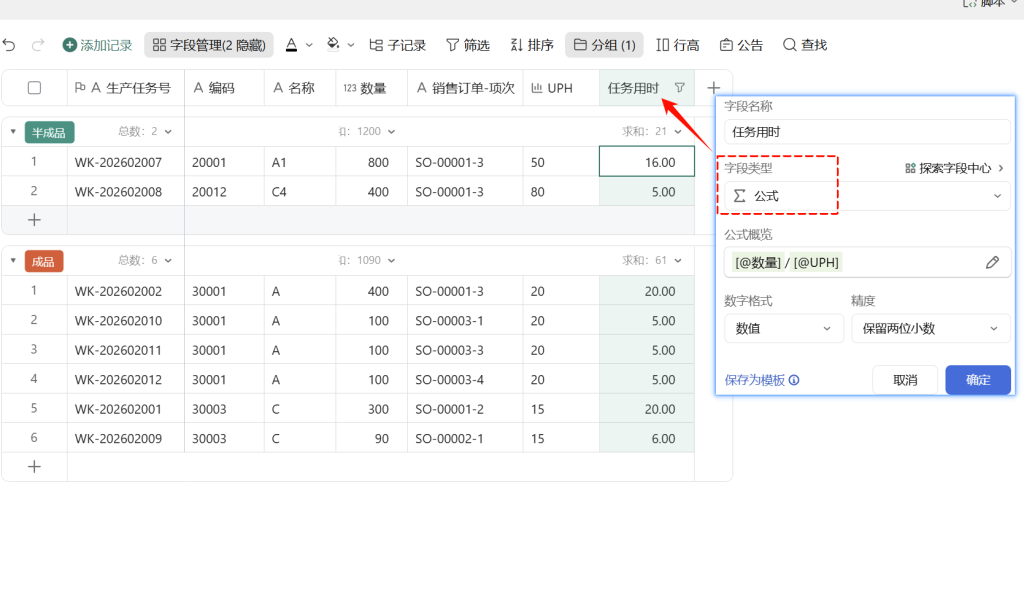
Task: Redo the last action
Action: 38,45
